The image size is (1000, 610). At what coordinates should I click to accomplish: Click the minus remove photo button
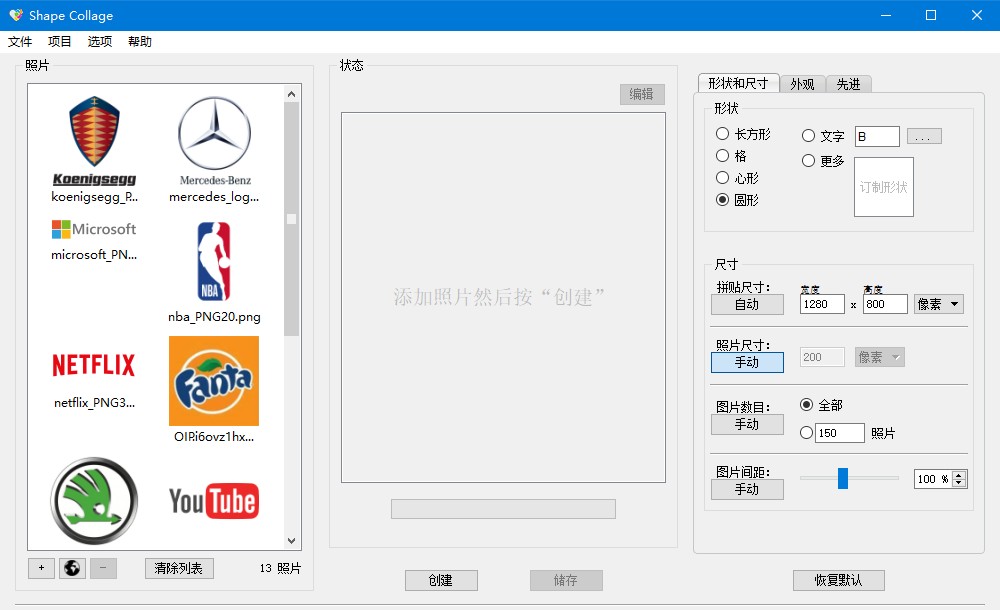pyautogui.click(x=103, y=568)
